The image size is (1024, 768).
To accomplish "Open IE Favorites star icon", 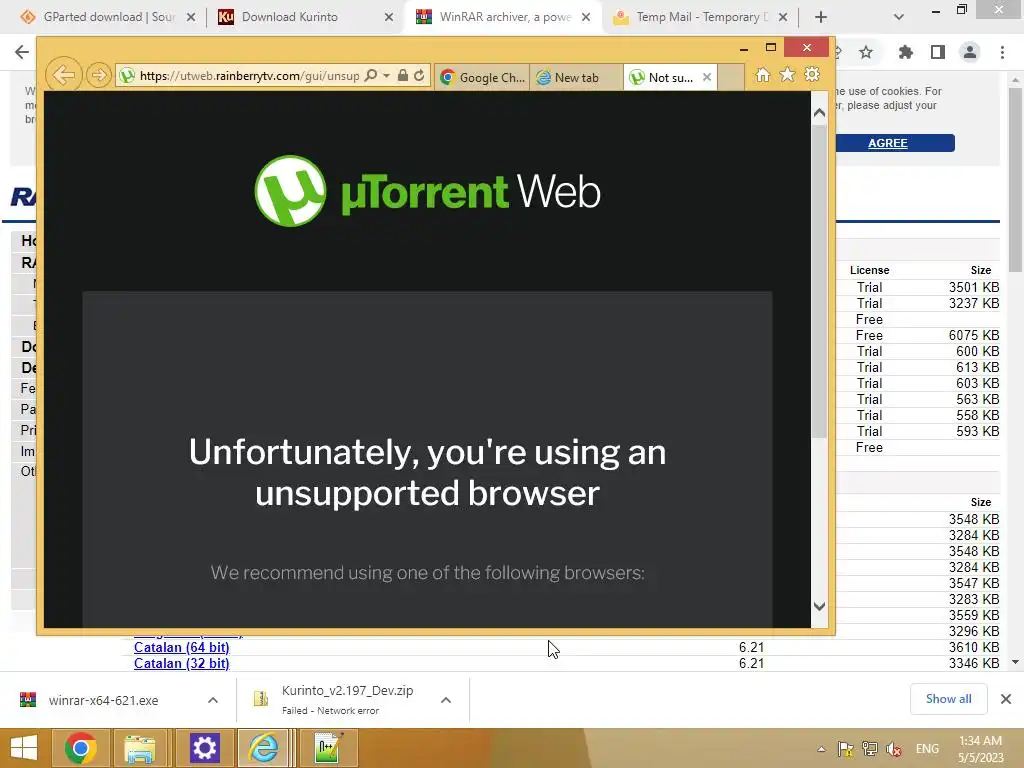I will click(x=788, y=75).
